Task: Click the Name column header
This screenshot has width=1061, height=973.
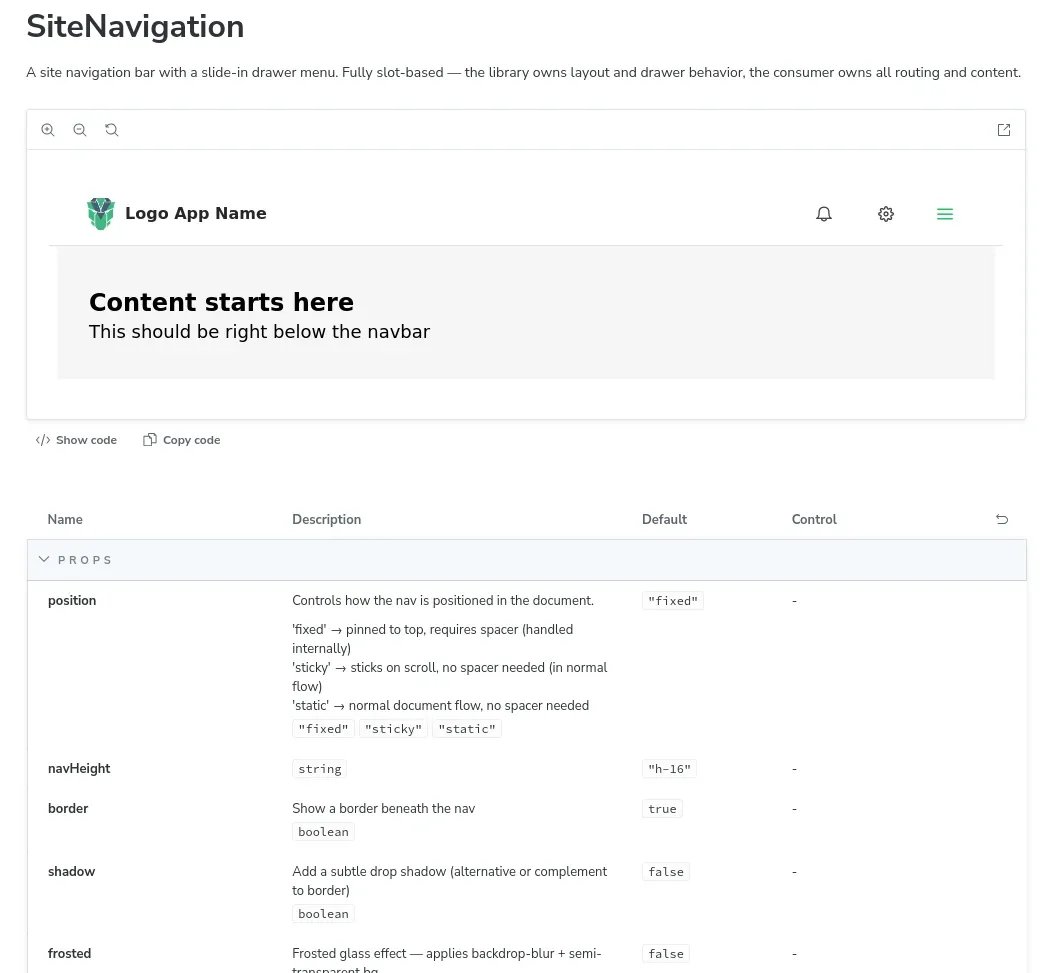Action: (x=65, y=519)
